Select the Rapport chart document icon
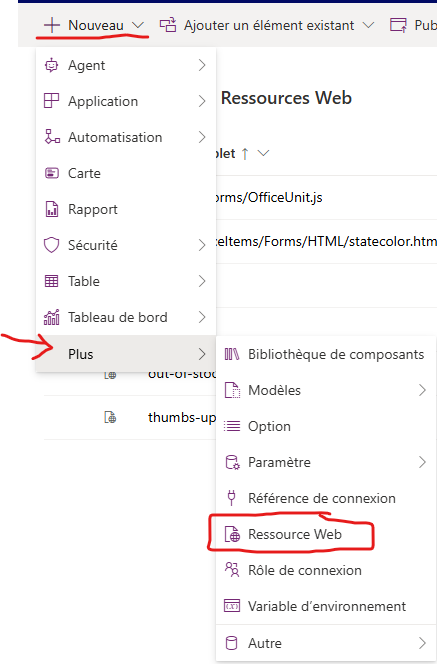Screen dimensions: 437x664 (x=52, y=209)
